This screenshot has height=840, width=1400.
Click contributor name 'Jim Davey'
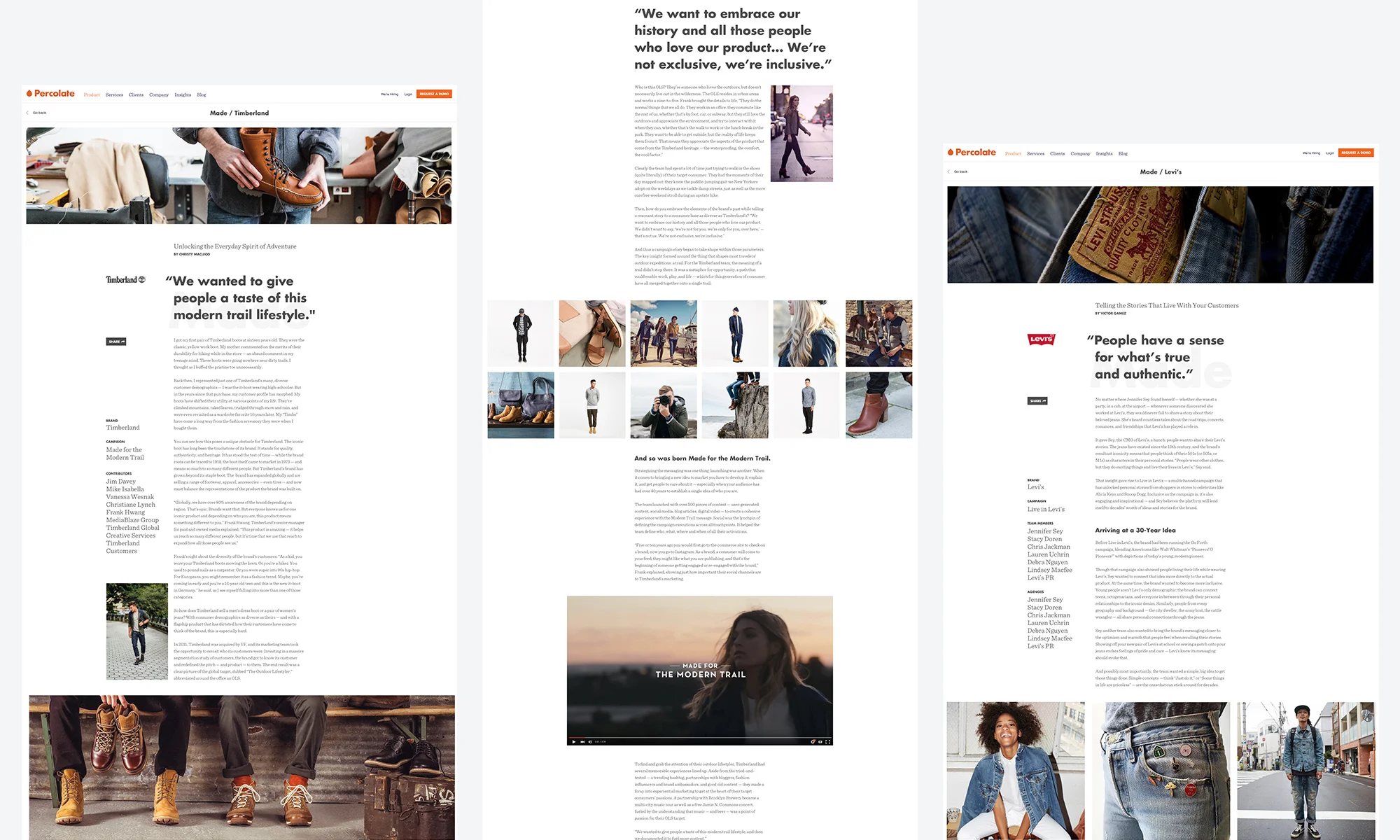pyautogui.click(x=121, y=482)
